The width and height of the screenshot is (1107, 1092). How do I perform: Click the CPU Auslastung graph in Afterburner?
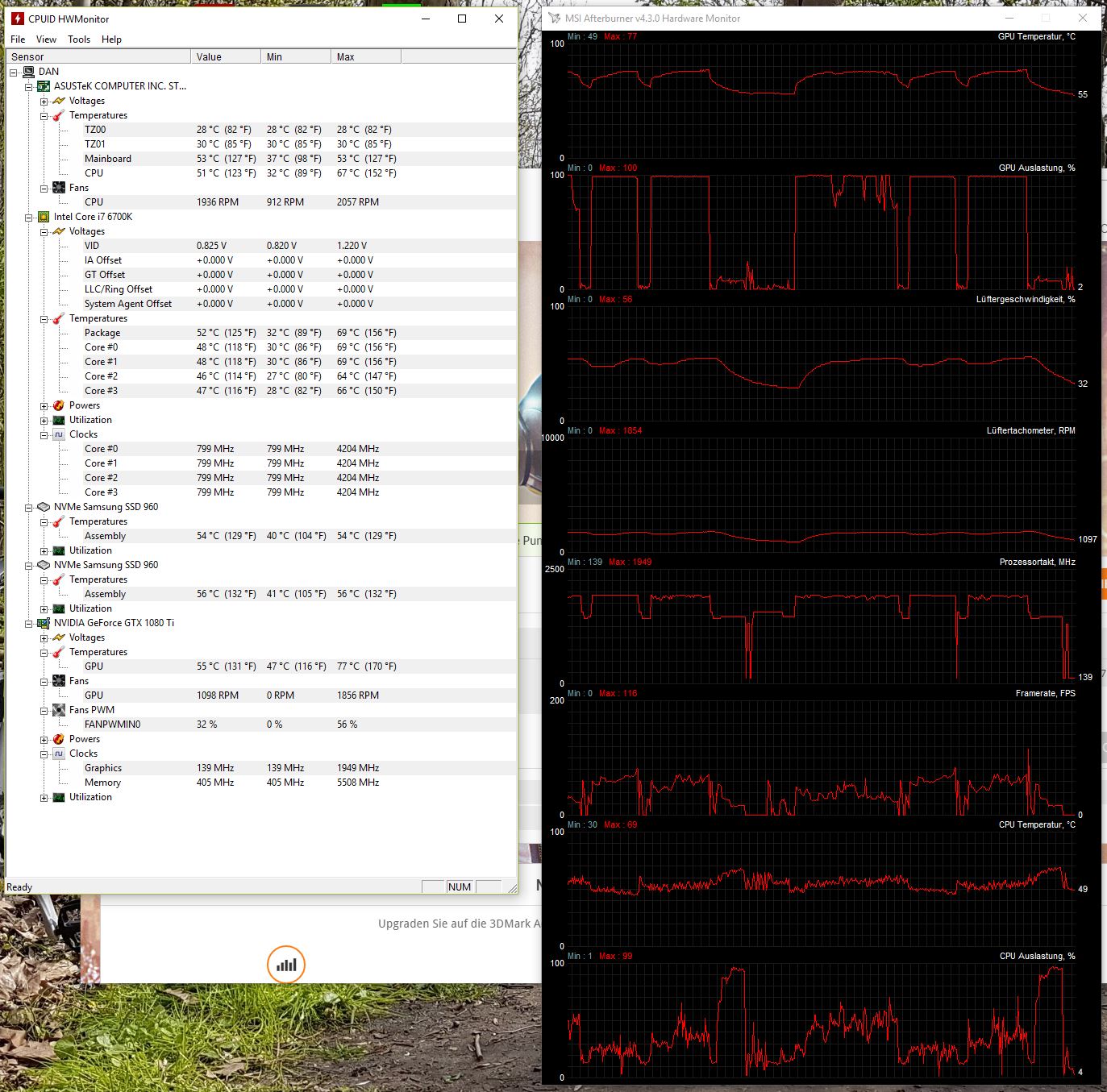pos(822,1020)
